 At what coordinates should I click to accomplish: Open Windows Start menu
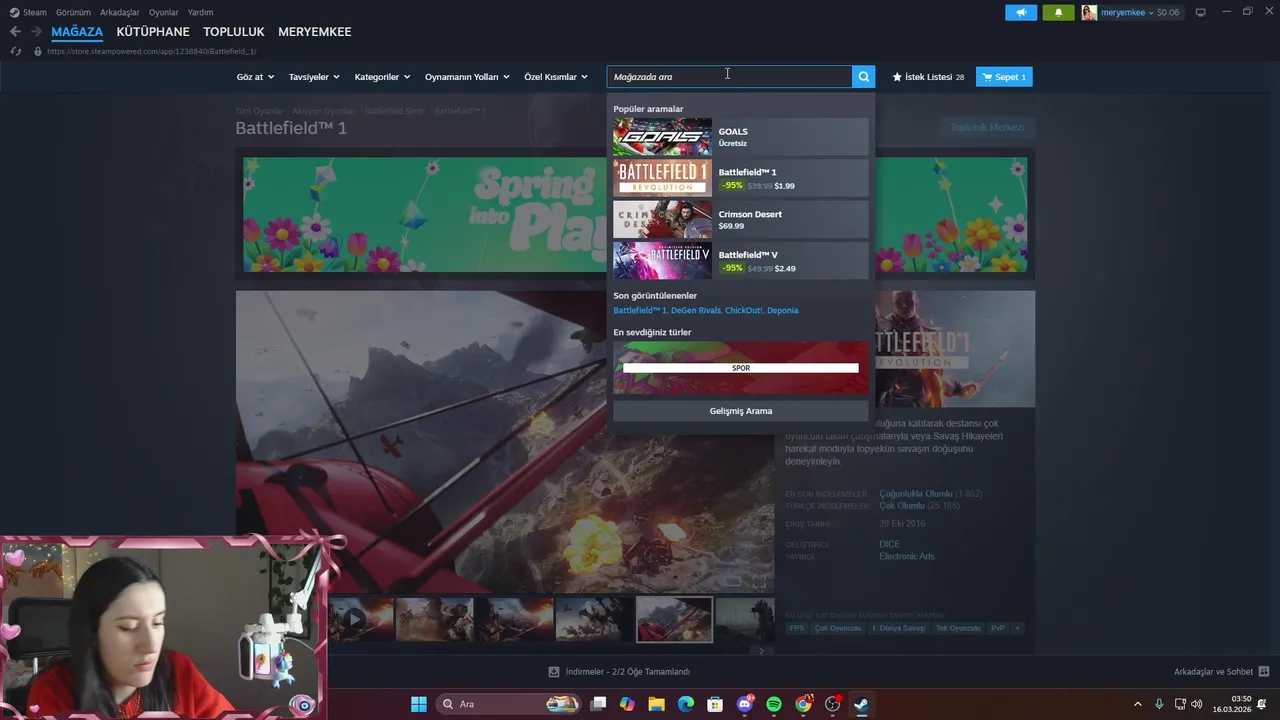point(418,704)
